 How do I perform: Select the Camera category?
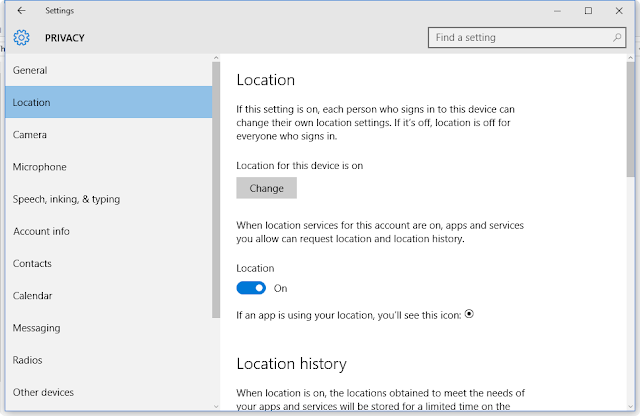point(30,135)
